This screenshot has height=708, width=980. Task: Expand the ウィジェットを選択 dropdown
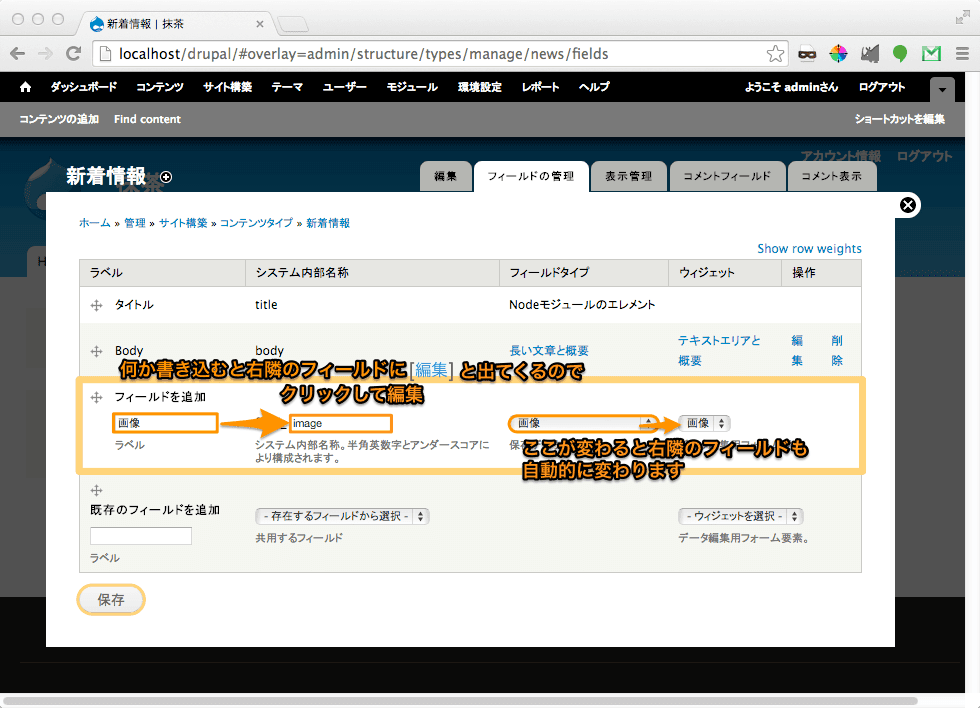(740, 516)
